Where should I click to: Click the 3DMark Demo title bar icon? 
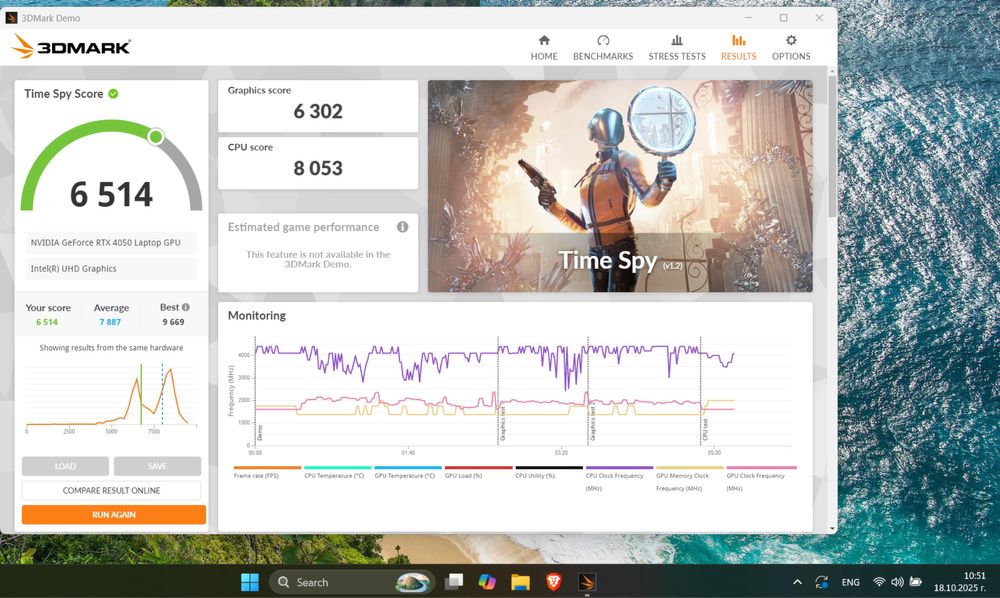(x=11, y=18)
